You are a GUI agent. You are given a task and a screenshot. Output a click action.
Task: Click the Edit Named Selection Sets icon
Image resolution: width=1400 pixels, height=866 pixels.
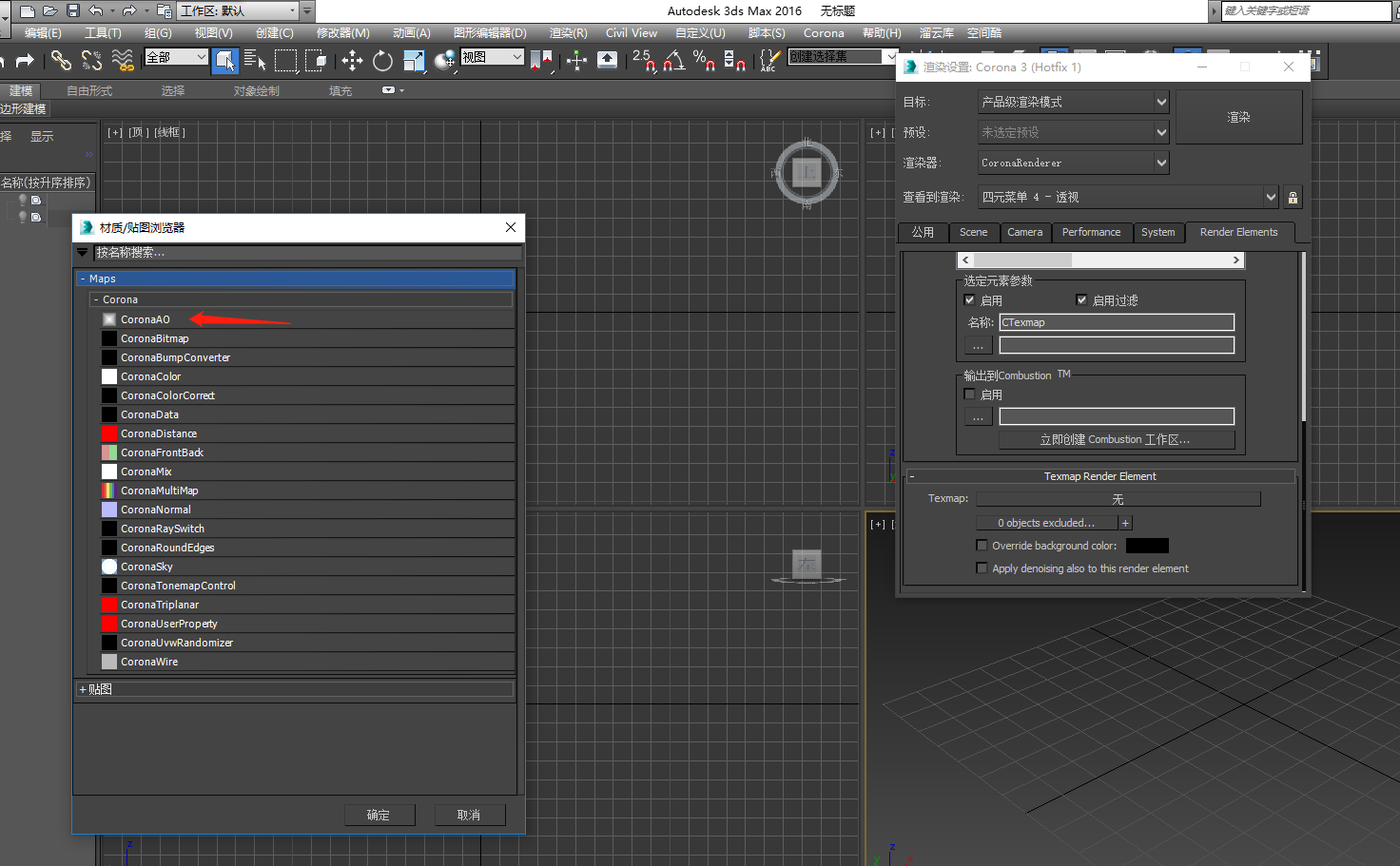coord(768,61)
